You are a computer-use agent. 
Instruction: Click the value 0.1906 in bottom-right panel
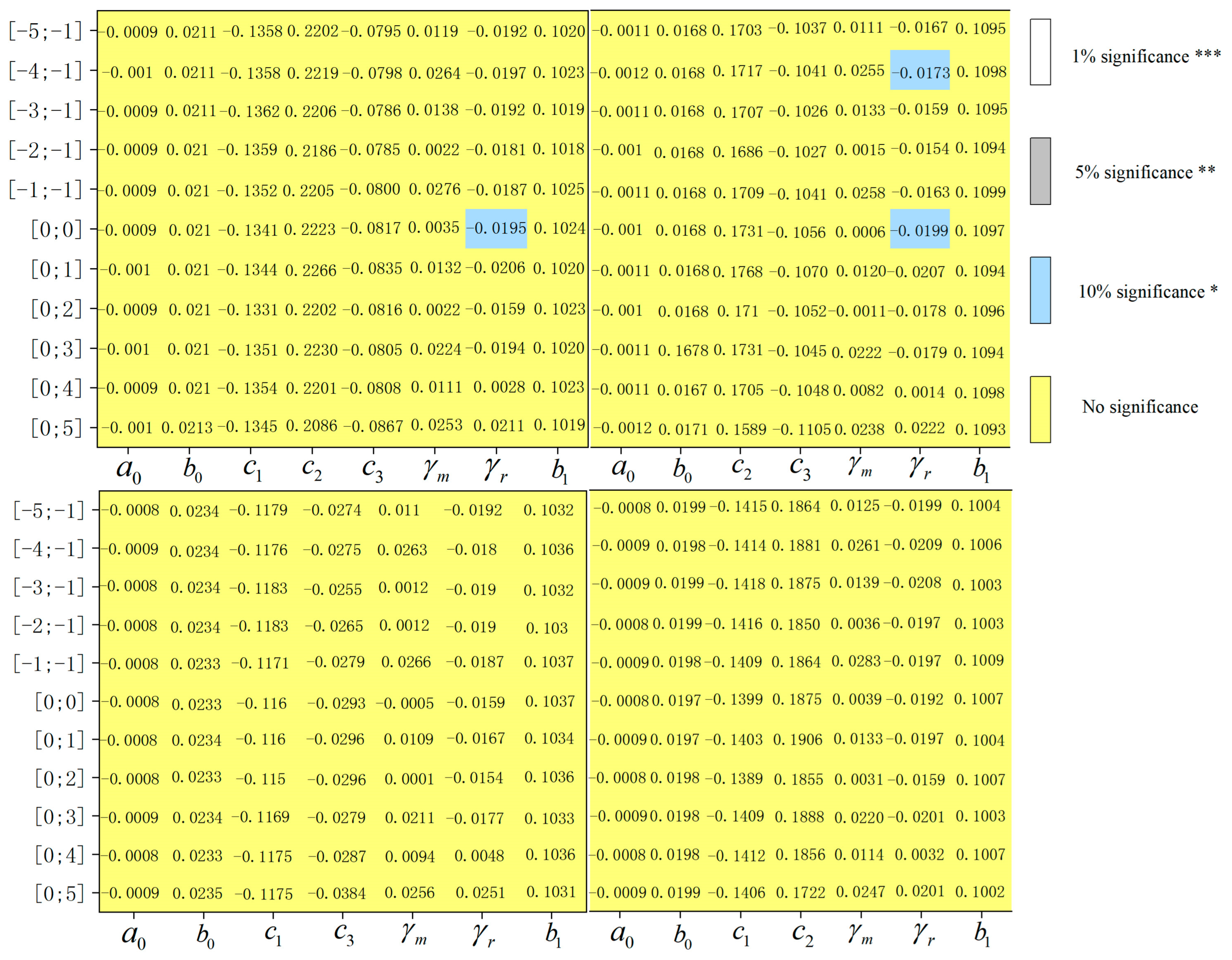coord(798,739)
